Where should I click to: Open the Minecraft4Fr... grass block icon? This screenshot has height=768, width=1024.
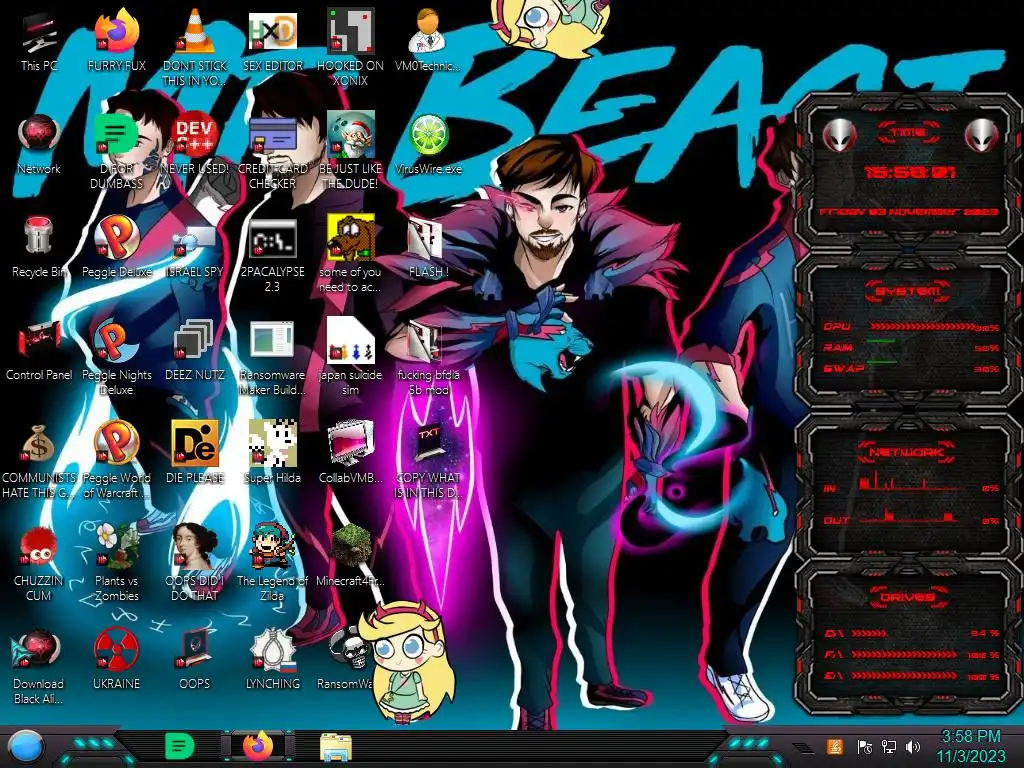[350, 555]
